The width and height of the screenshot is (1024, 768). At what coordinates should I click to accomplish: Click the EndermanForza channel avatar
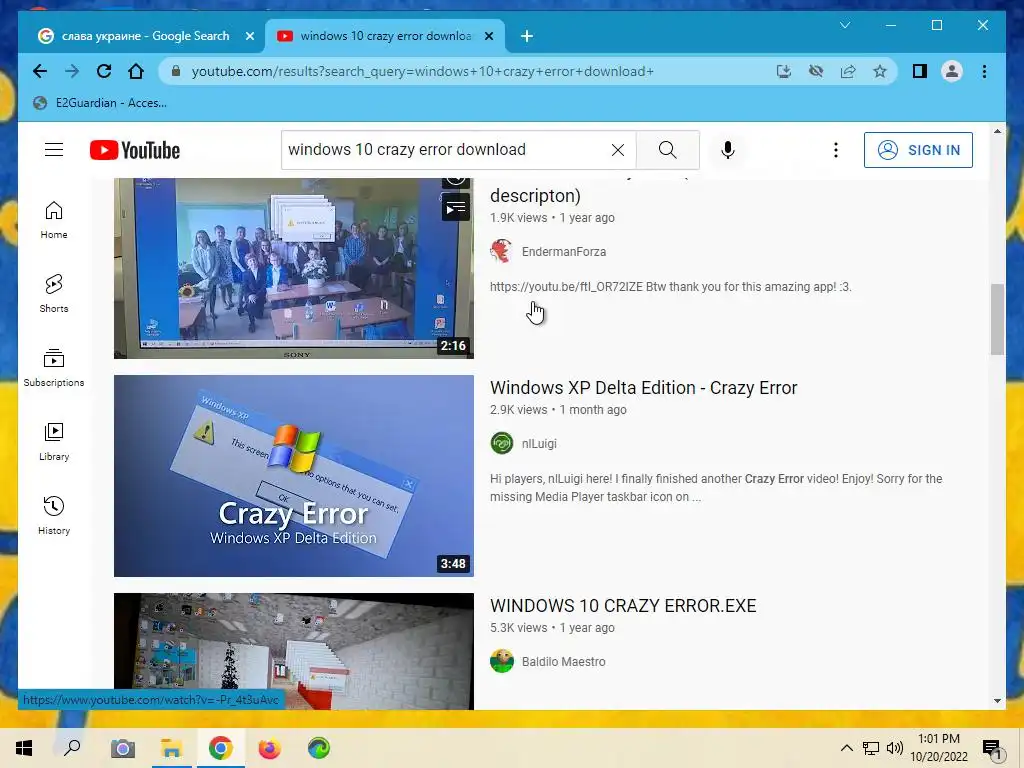[502, 251]
